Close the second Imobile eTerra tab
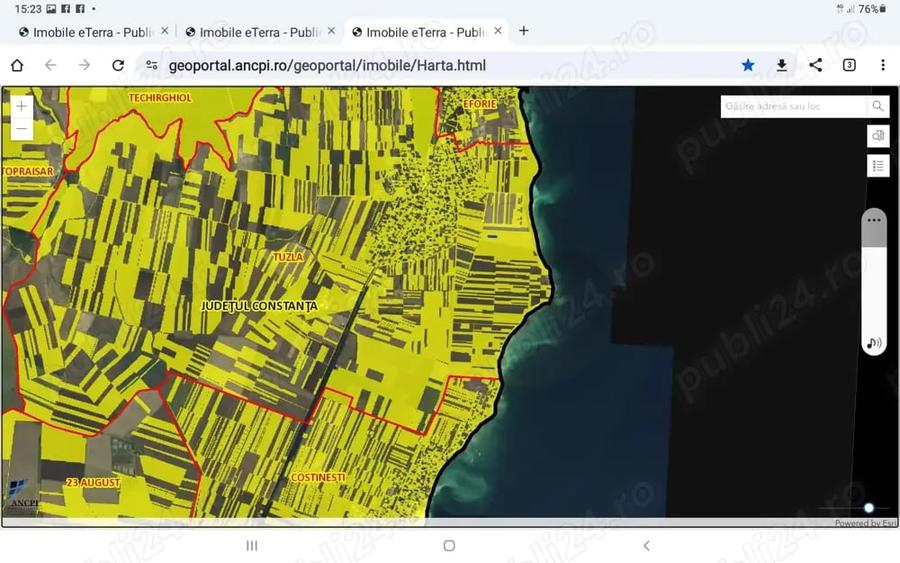 point(331,31)
